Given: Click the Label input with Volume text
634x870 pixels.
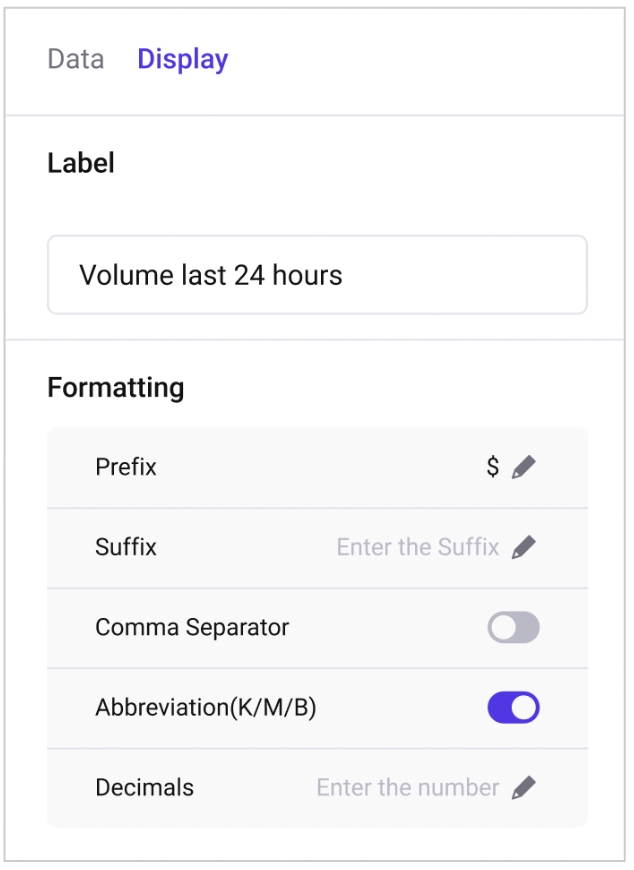Looking at the screenshot, I should point(317,275).
